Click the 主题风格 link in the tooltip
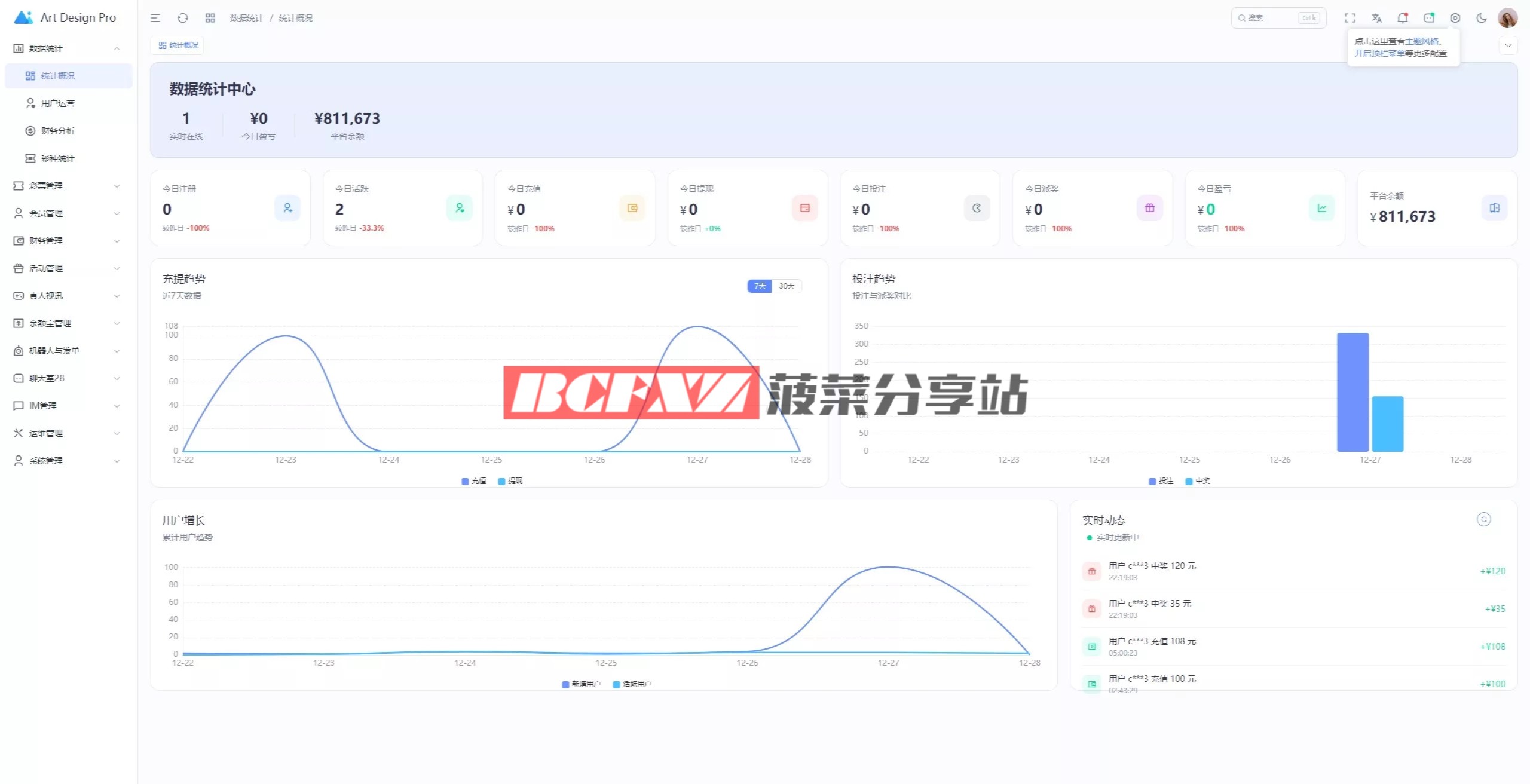 (x=1421, y=41)
